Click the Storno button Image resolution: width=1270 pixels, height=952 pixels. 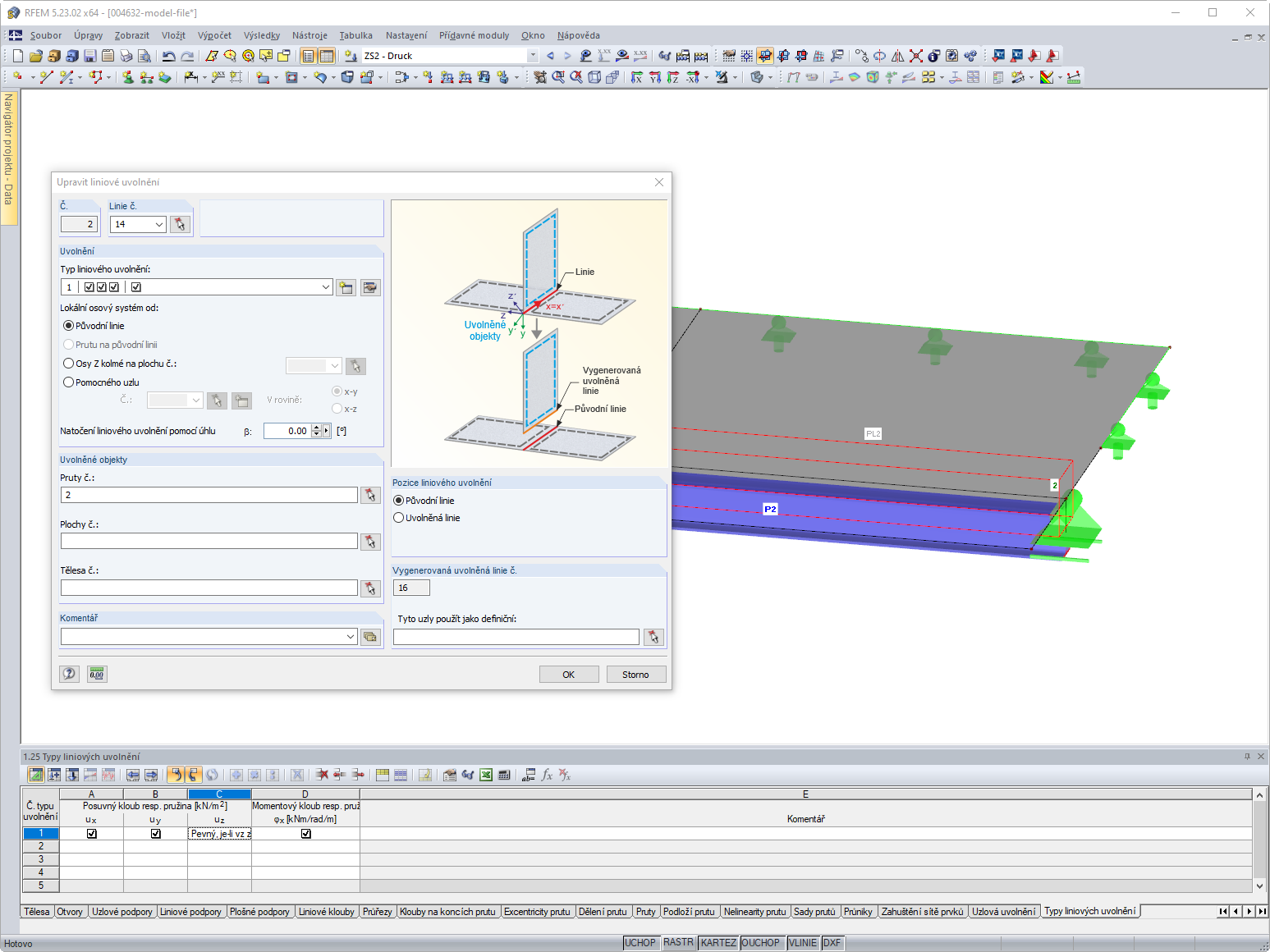[635, 675]
